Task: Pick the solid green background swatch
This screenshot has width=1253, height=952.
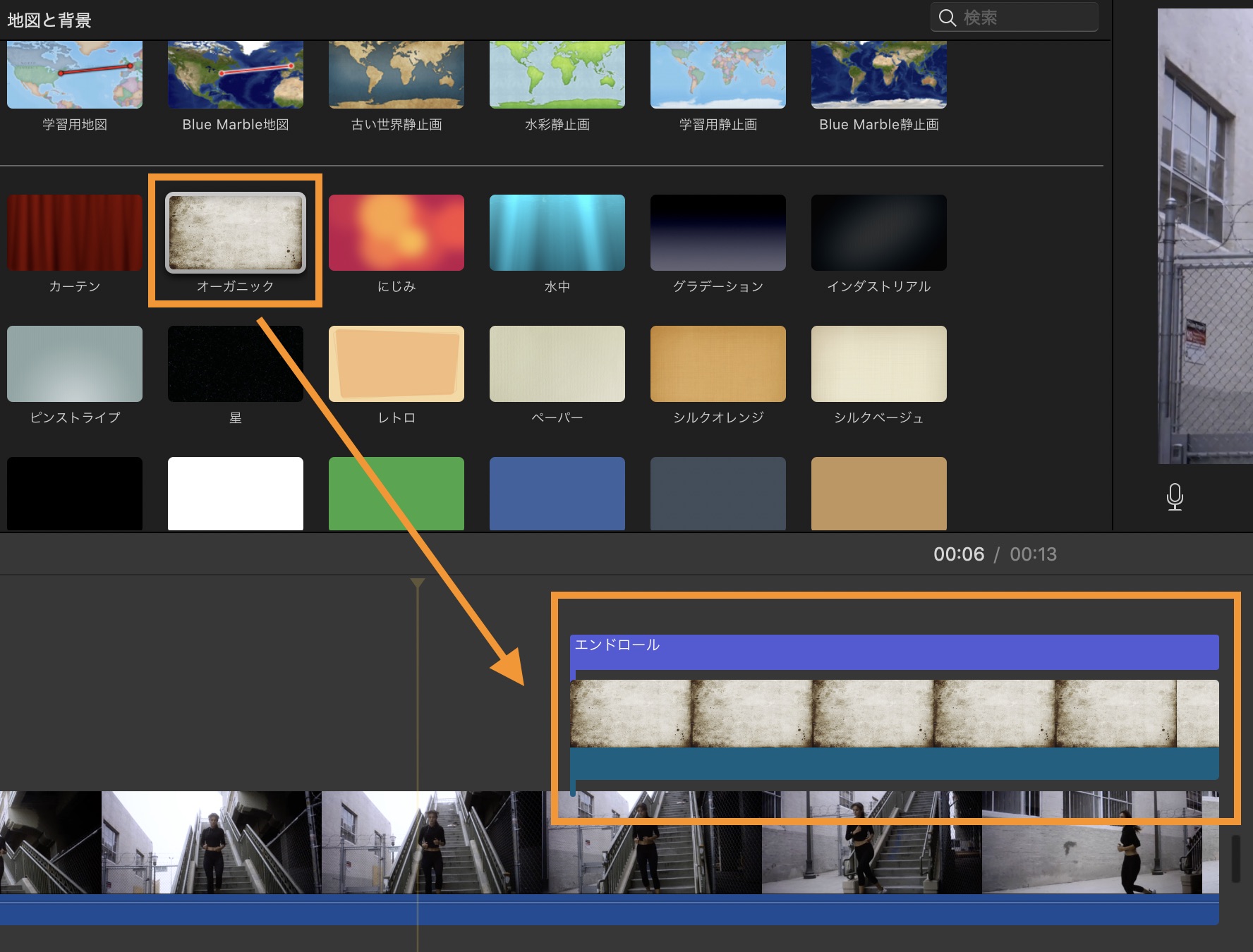Action: pos(397,494)
